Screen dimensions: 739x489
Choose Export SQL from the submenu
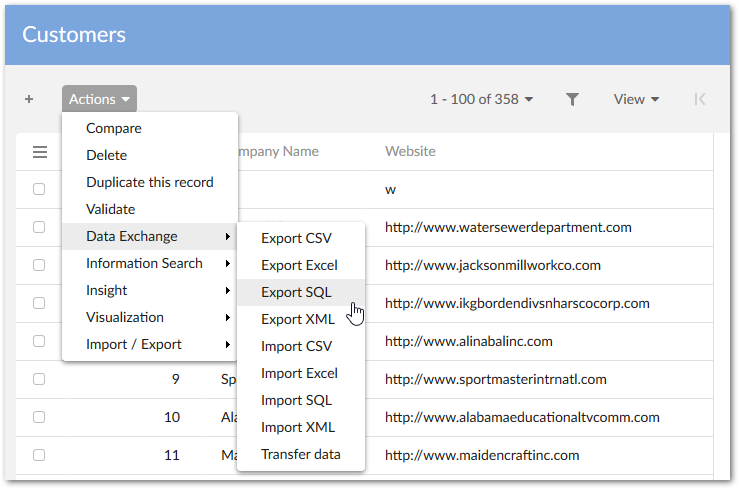pos(296,292)
